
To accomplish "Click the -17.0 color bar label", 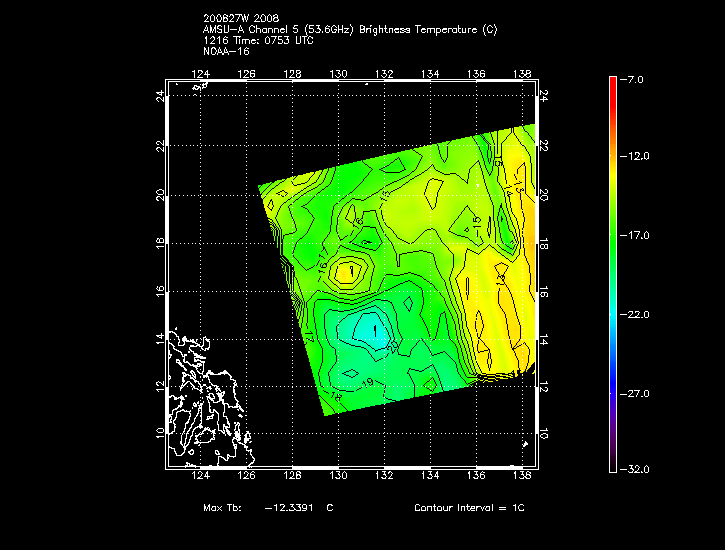I will pyautogui.click(x=637, y=235).
